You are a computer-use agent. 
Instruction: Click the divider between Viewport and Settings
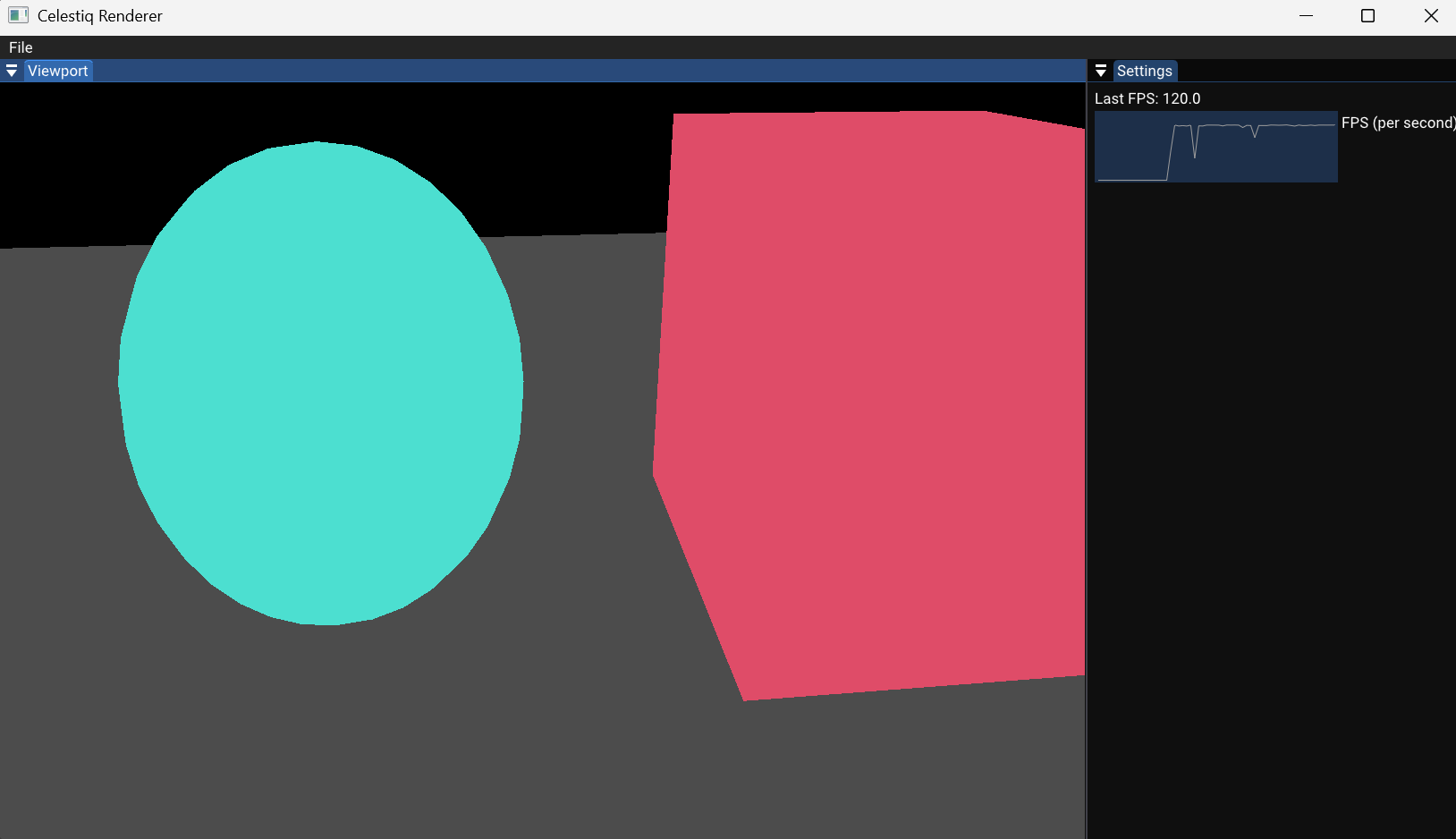pyautogui.click(x=1087, y=447)
